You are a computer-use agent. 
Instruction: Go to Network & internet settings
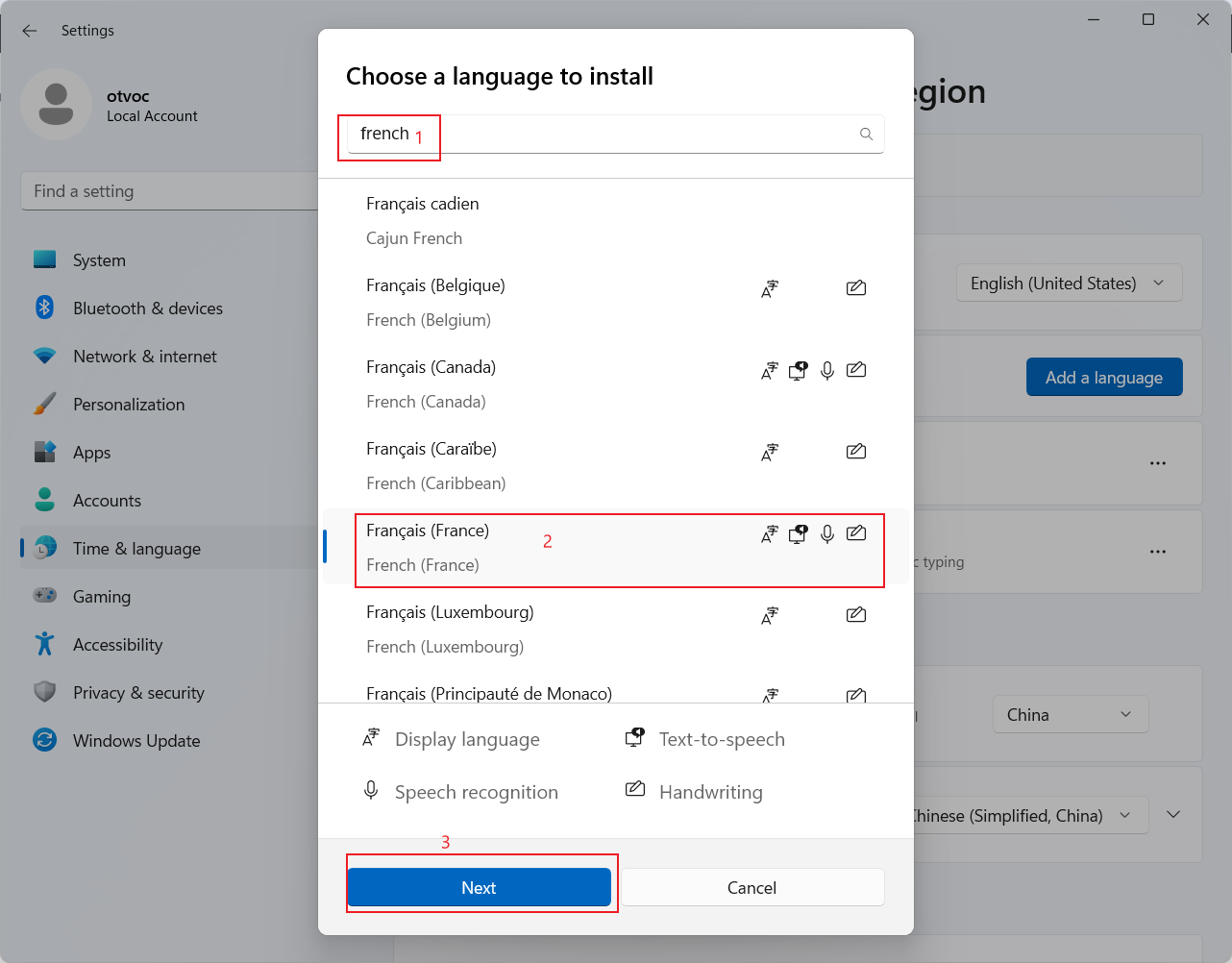point(169,356)
